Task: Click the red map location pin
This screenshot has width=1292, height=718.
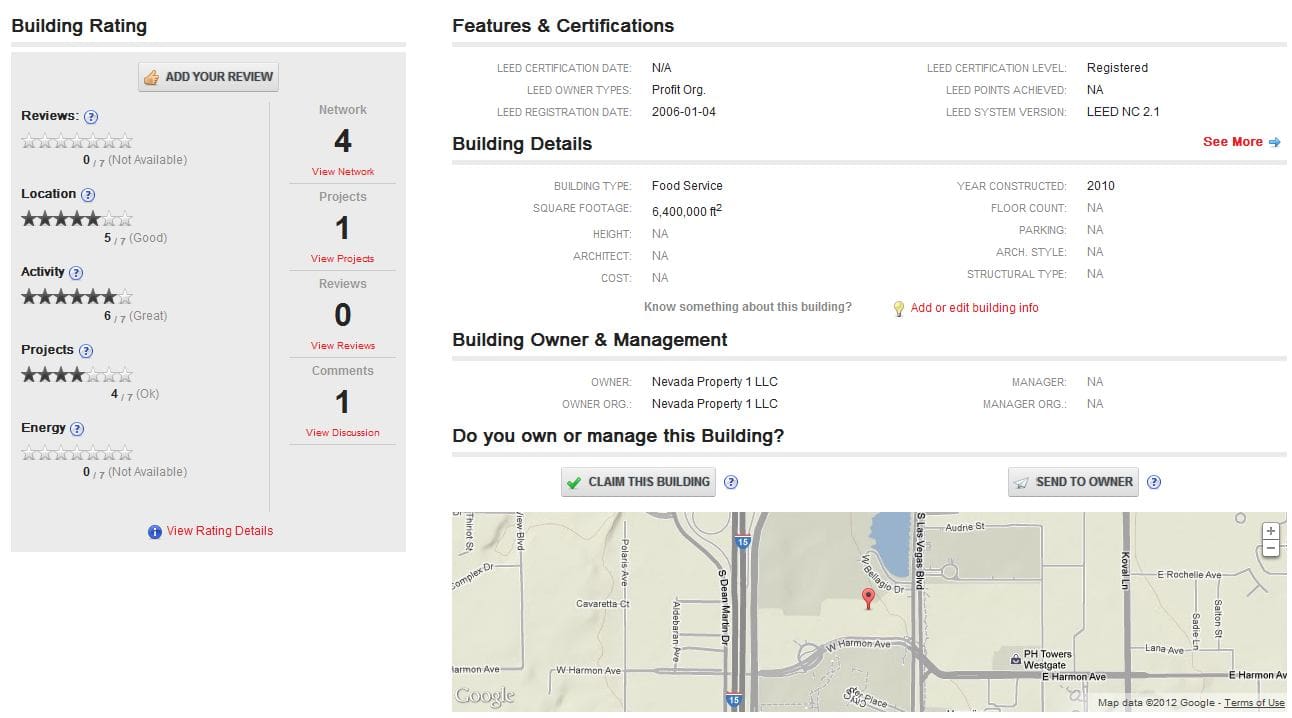Action: click(868, 598)
